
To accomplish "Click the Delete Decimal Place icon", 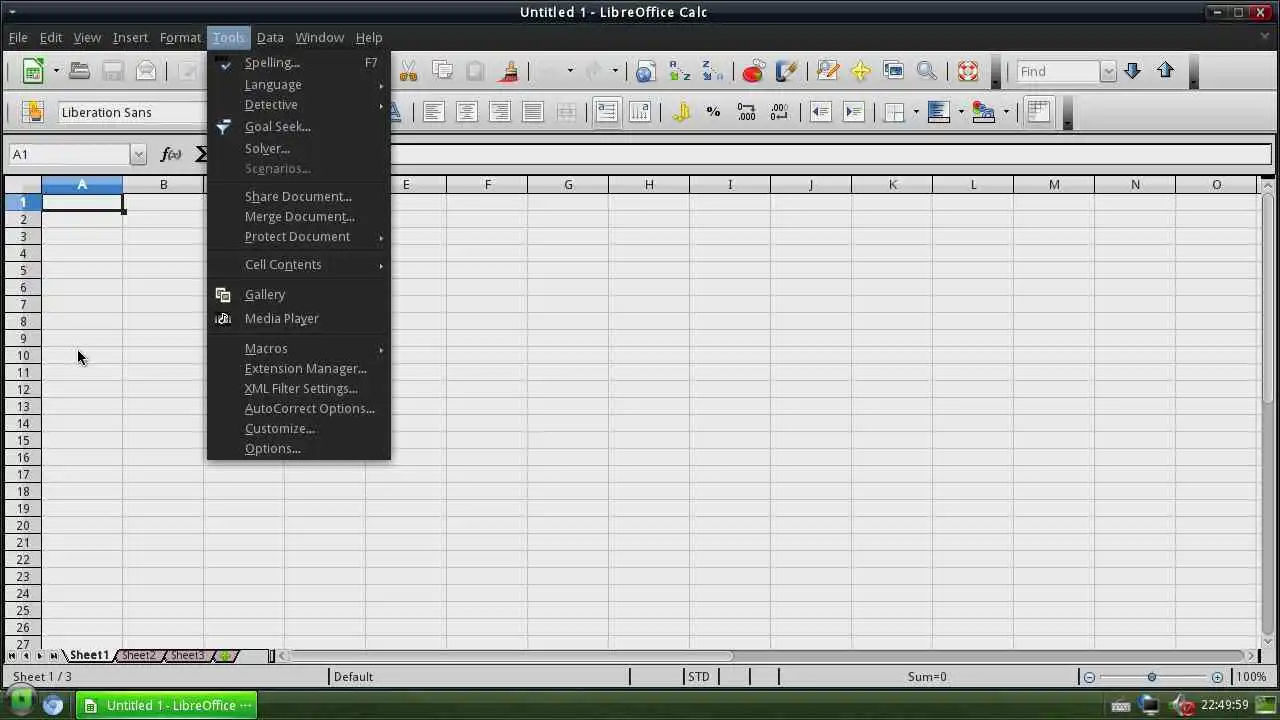I will click(x=779, y=112).
